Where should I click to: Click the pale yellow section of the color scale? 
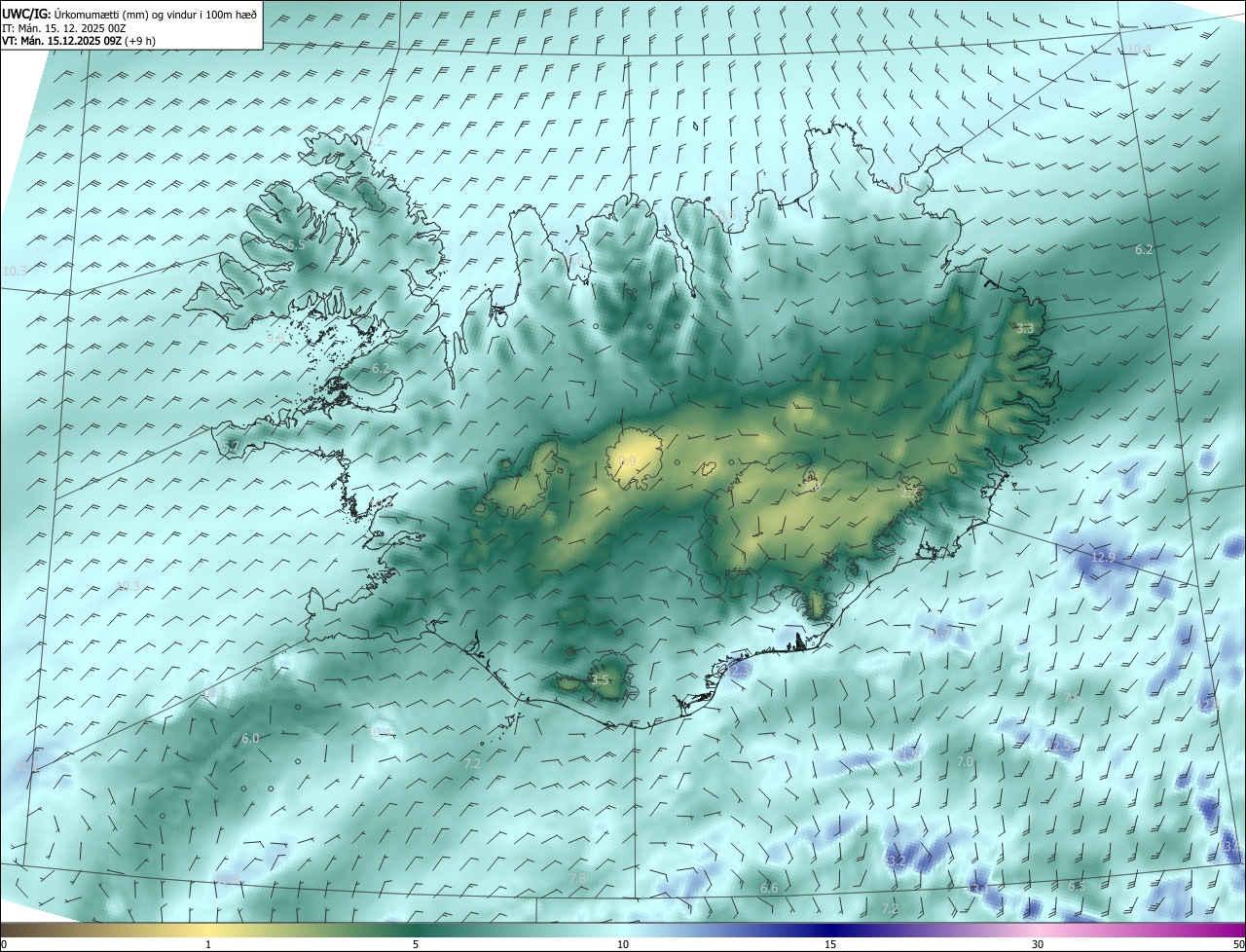208,931
